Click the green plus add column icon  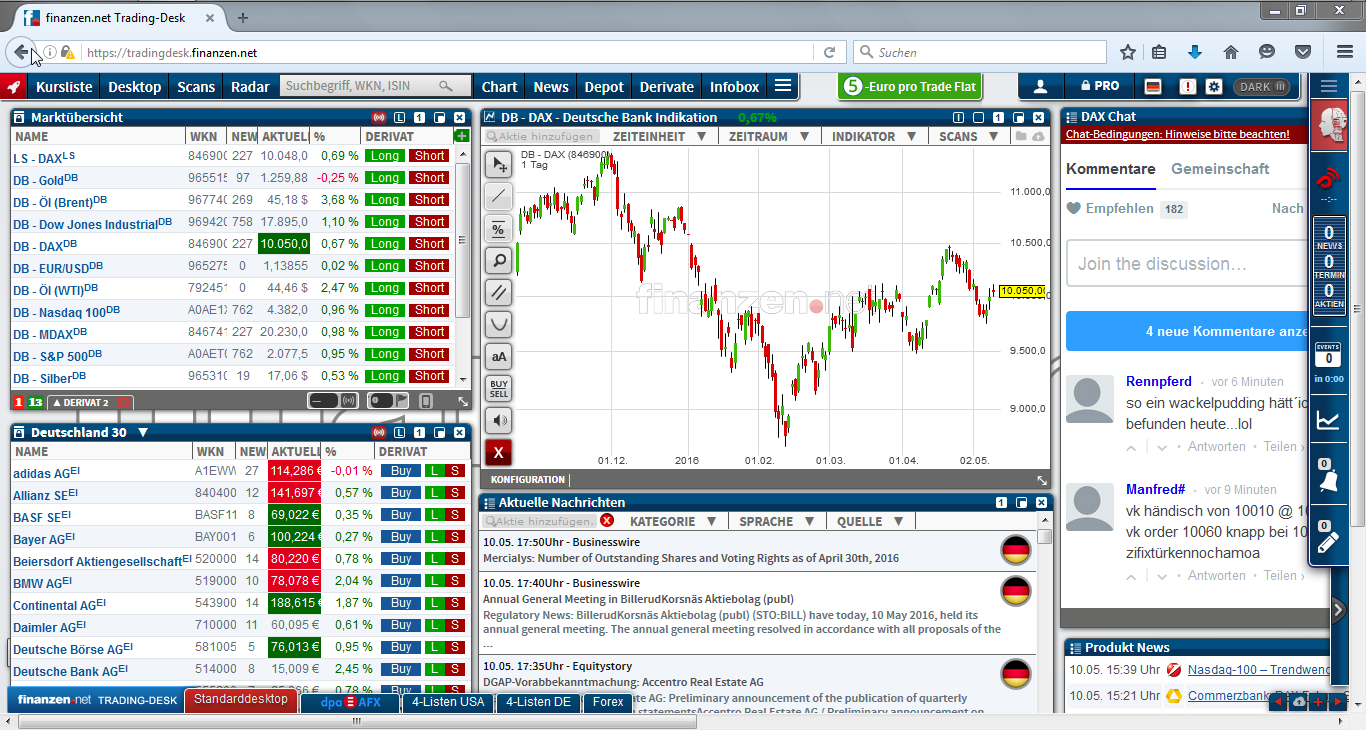[x=461, y=136]
